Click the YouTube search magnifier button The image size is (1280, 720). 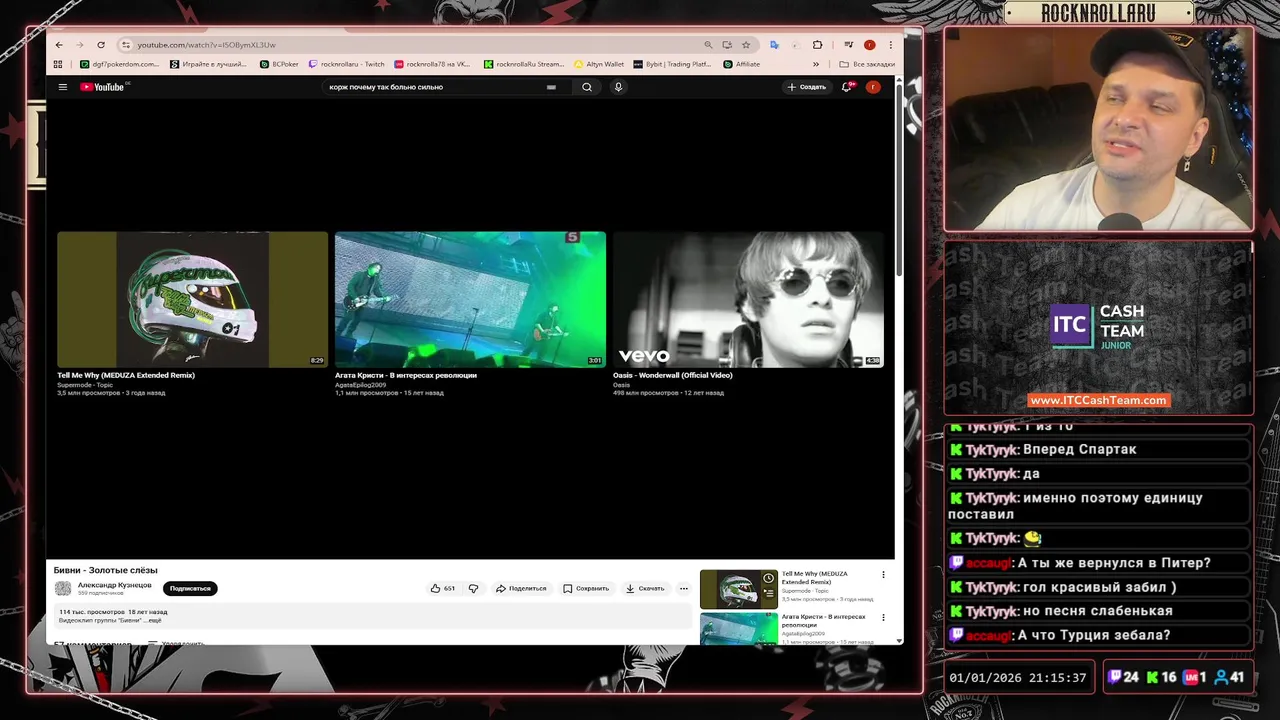(587, 87)
